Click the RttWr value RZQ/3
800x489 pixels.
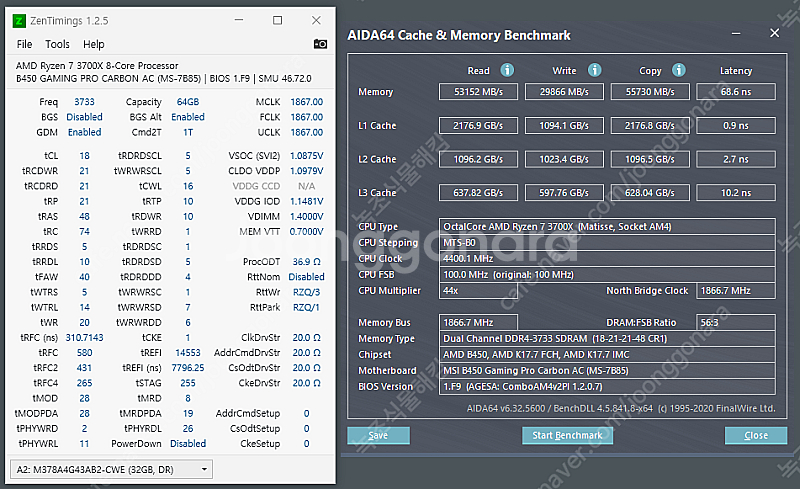307,292
